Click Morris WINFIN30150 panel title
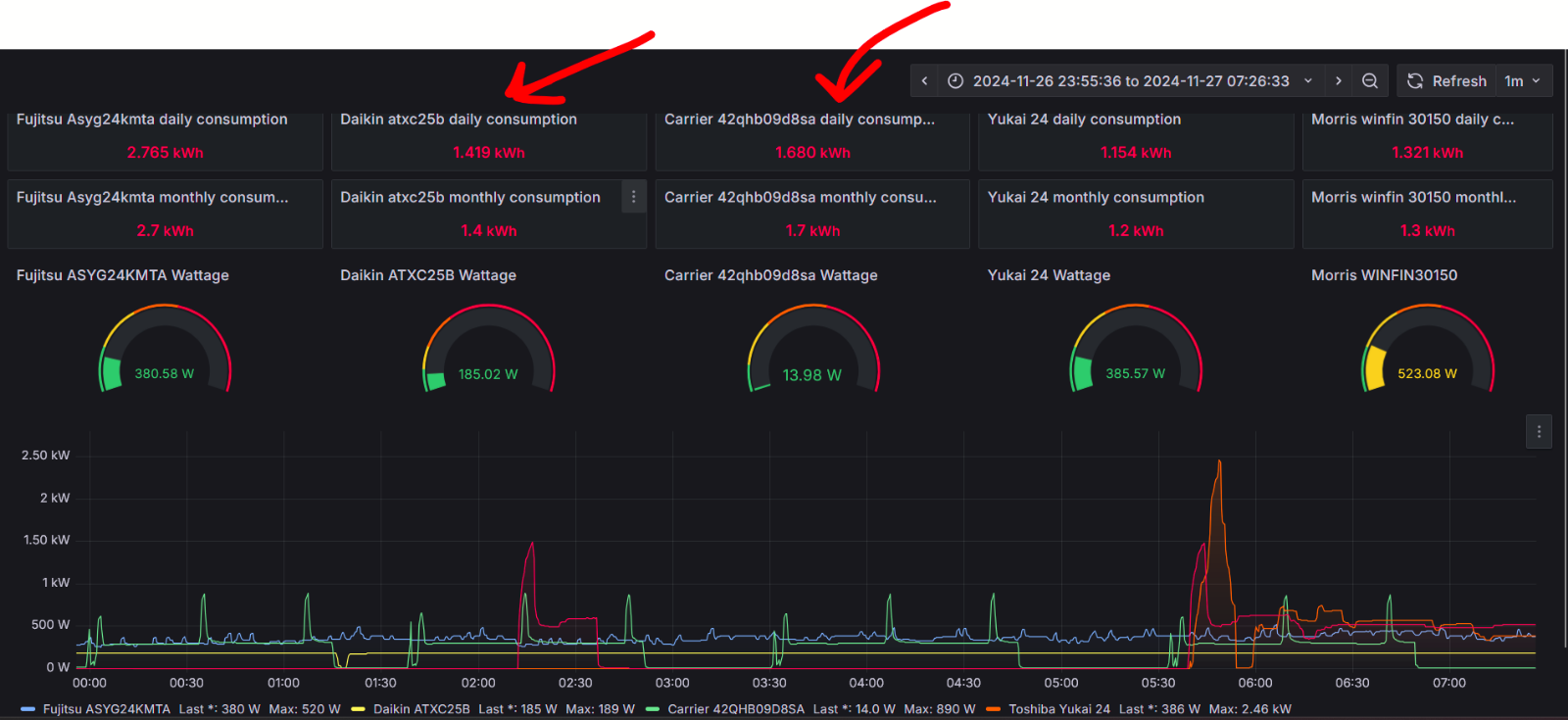This screenshot has width=1568, height=720. click(1384, 276)
